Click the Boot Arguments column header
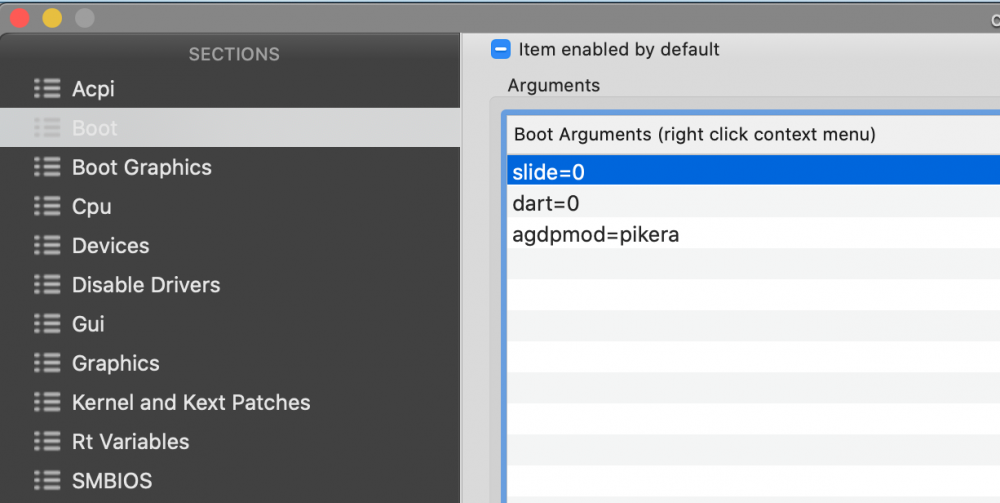The width and height of the screenshot is (1000, 503). click(753, 135)
